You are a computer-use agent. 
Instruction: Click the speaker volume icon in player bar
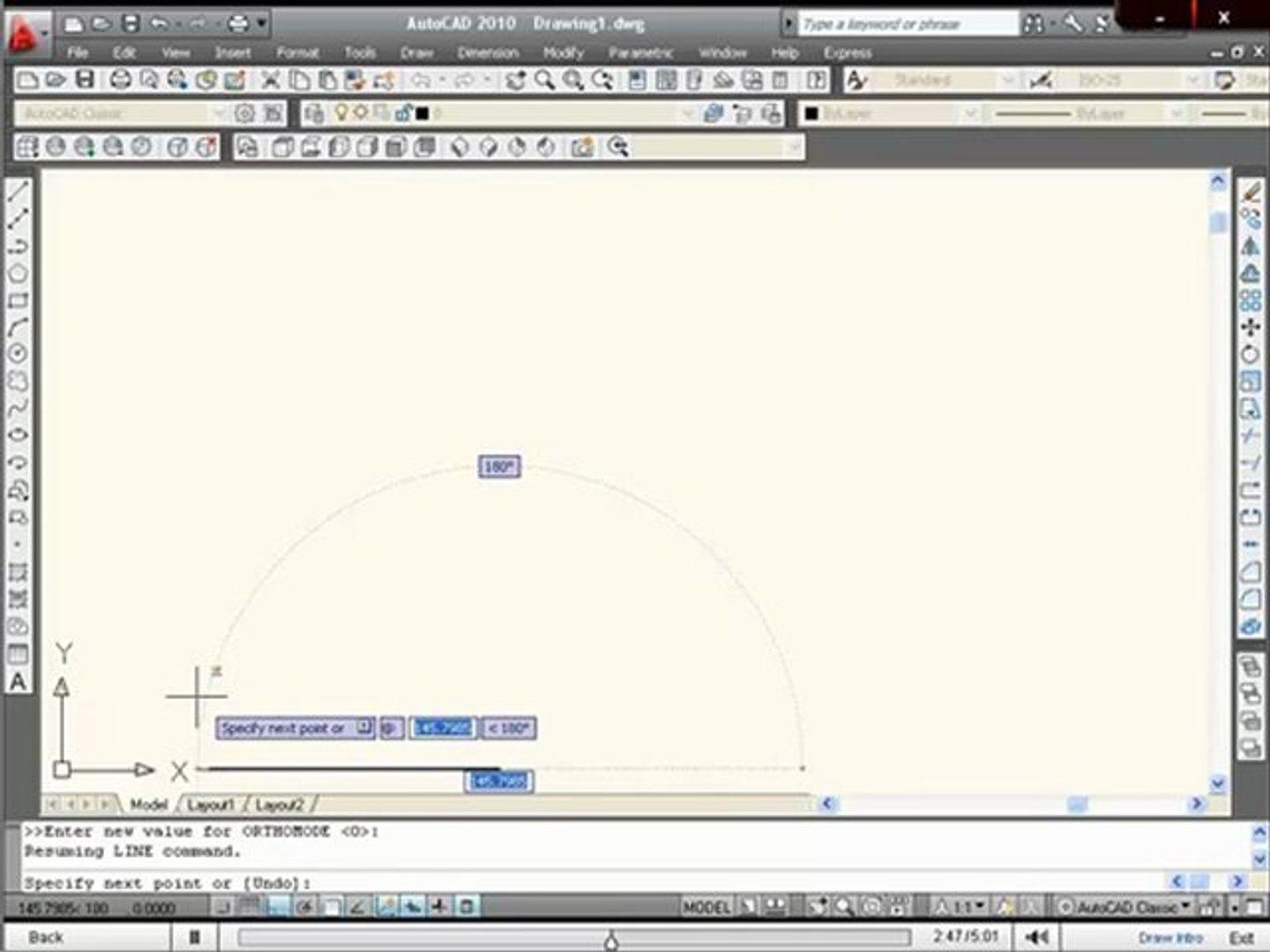click(1037, 937)
